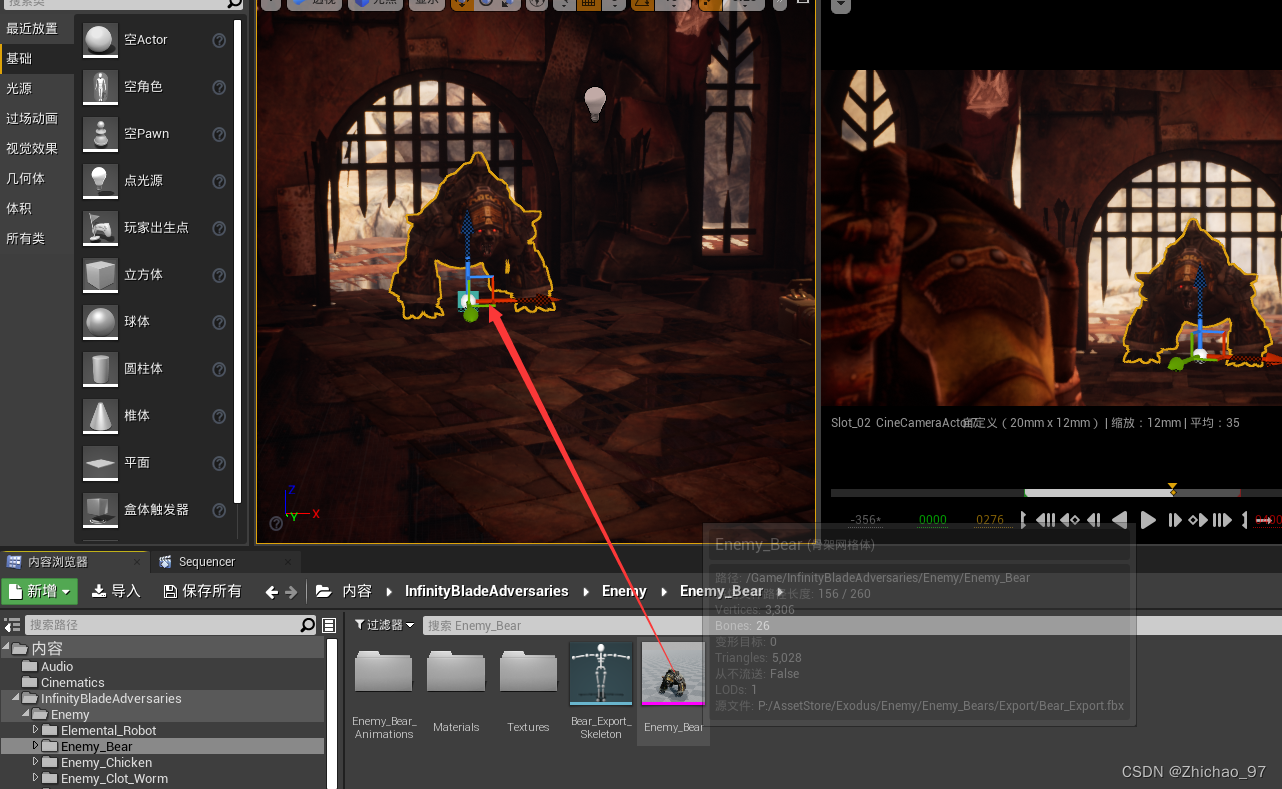Click the 保存所有 save all button
This screenshot has width=1282, height=789.
pos(202,591)
